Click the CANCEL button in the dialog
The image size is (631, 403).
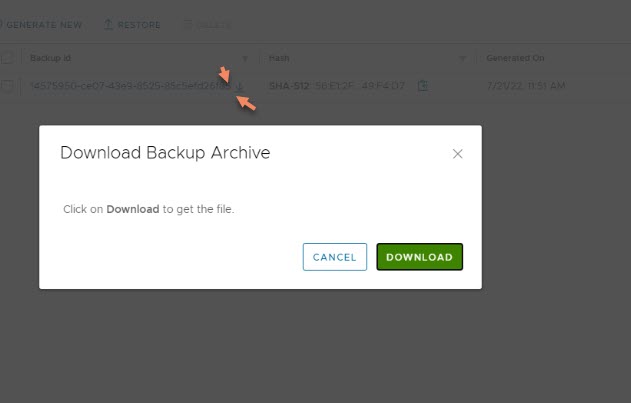(x=334, y=257)
